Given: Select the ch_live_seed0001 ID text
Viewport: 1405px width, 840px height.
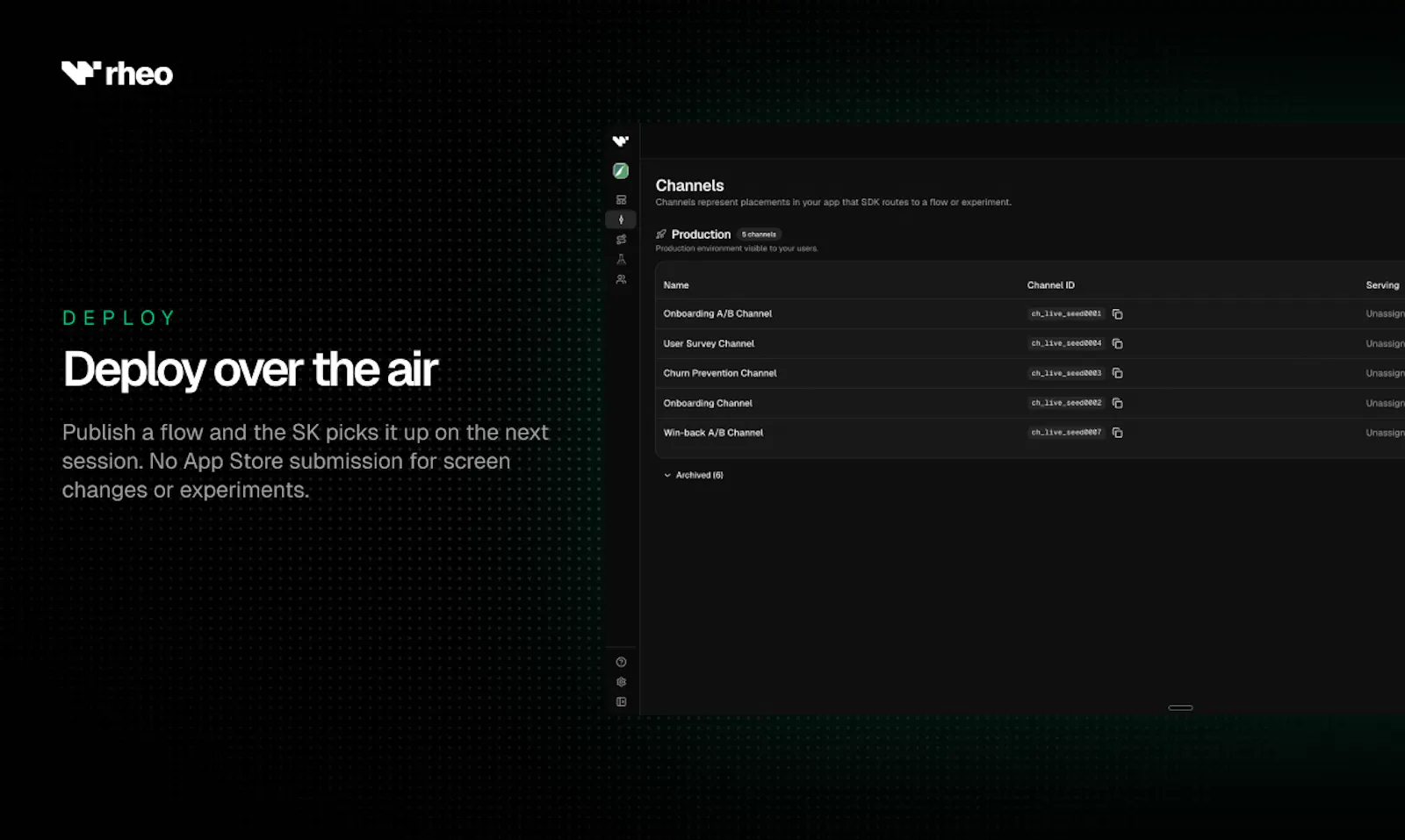Looking at the screenshot, I should tap(1066, 313).
